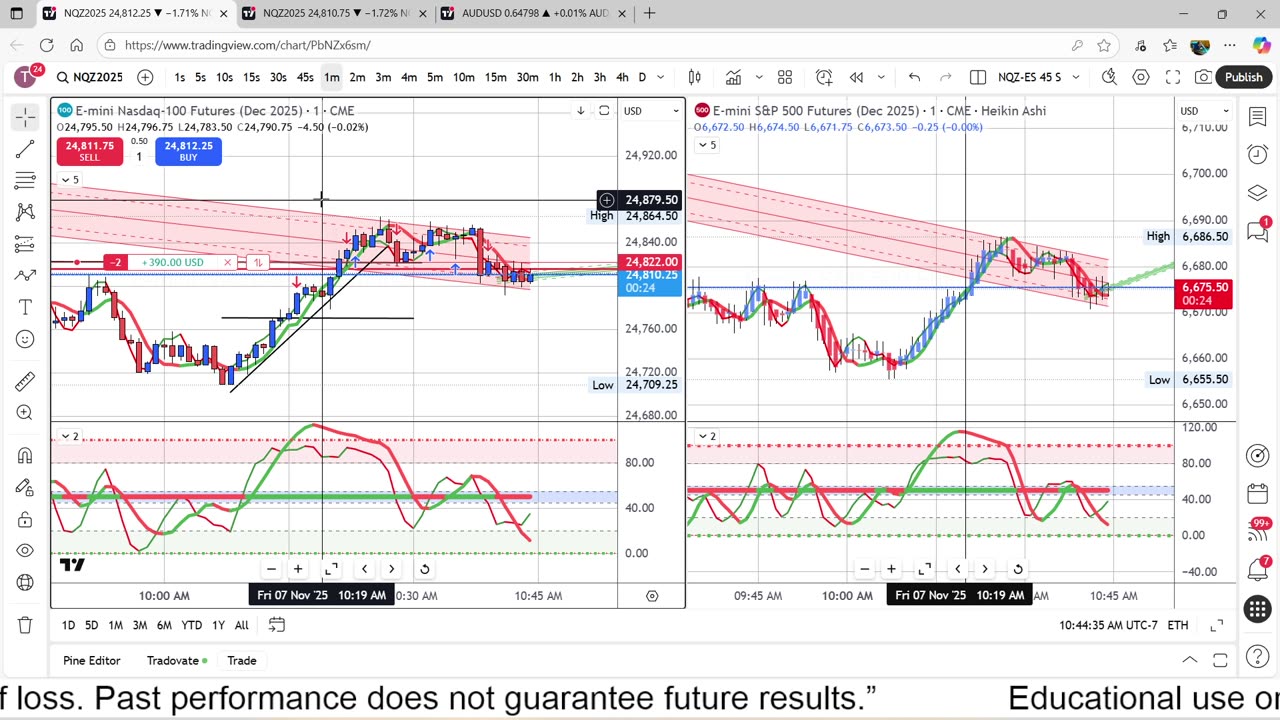Take a chart snapshot with camera
1280x720 pixels.
point(1204,77)
